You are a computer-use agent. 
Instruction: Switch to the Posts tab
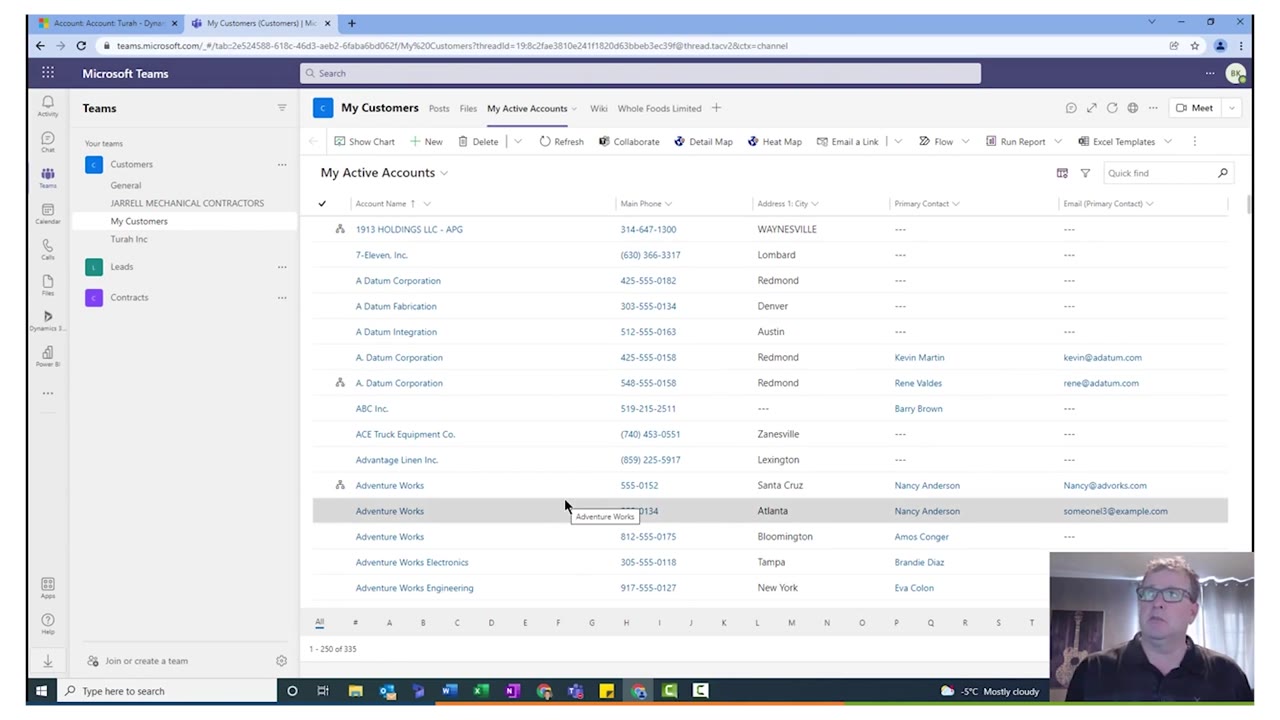438,108
